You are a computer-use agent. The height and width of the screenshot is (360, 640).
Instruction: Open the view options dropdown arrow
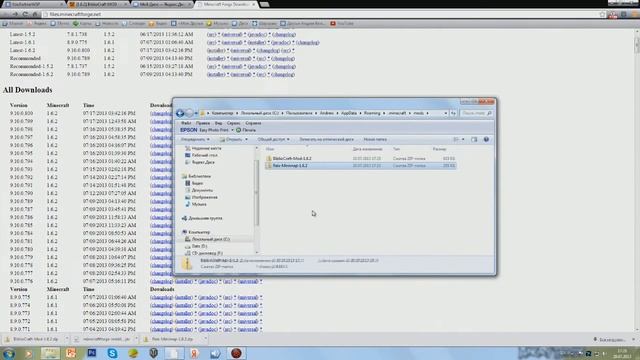(x=463, y=140)
